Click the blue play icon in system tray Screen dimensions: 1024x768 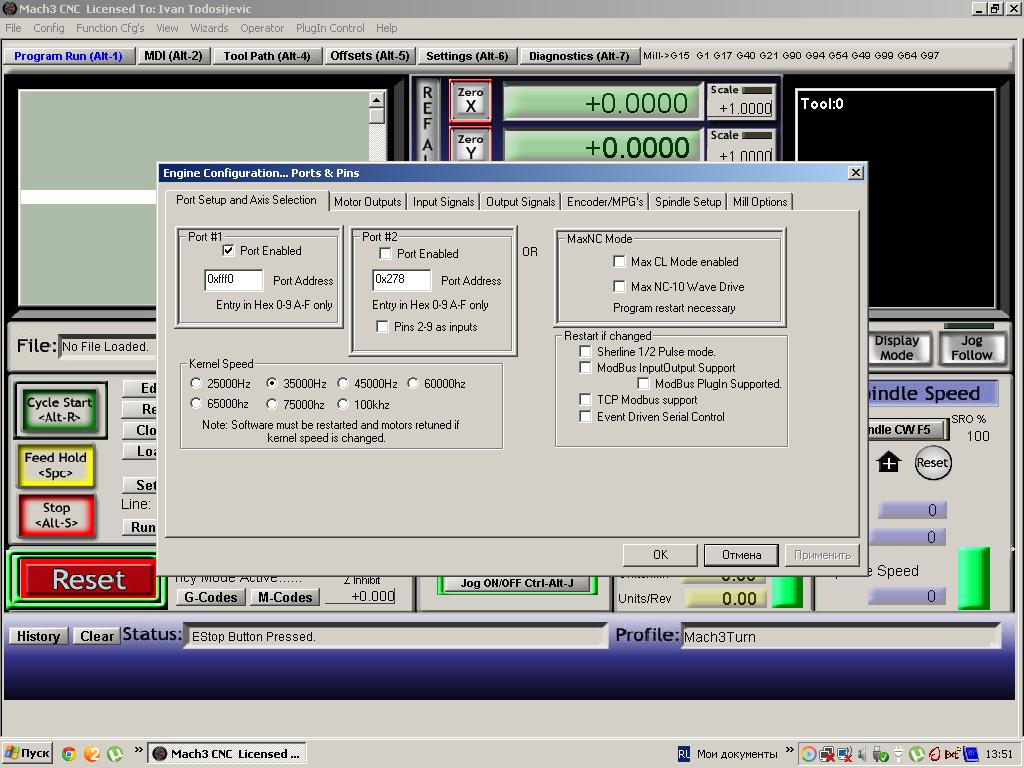[808, 754]
